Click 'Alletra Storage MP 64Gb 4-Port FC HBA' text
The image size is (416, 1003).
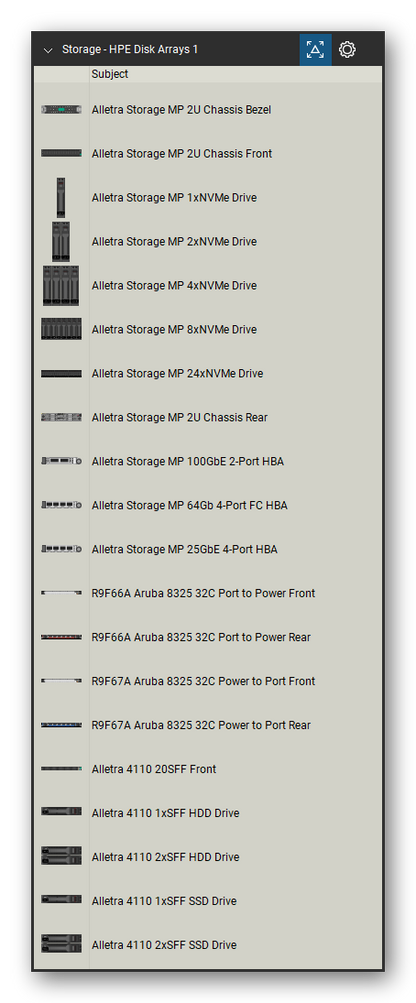[x=189, y=505]
